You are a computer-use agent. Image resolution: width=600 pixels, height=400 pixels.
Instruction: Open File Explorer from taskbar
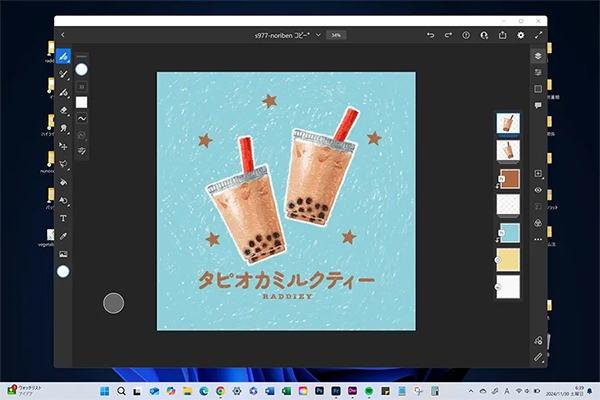pyautogui.click(x=187, y=391)
